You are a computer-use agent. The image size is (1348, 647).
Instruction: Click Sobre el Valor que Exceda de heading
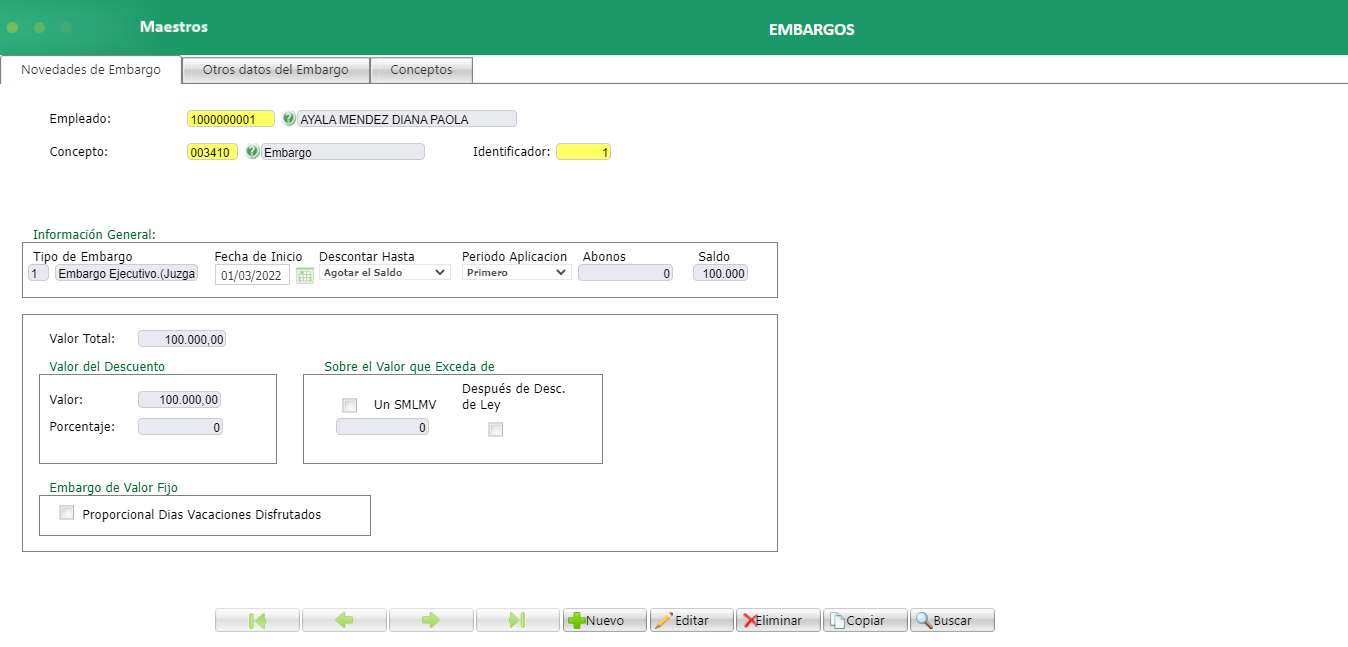tap(410, 367)
